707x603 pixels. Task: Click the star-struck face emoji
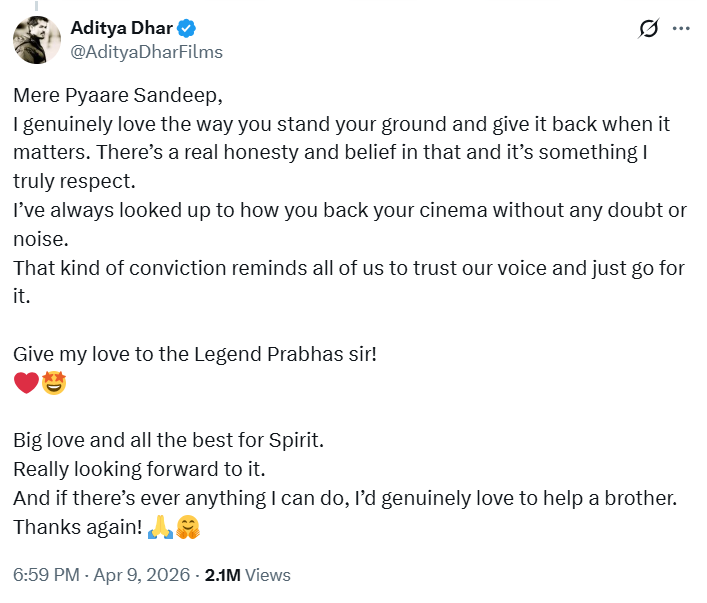[x=53, y=382]
